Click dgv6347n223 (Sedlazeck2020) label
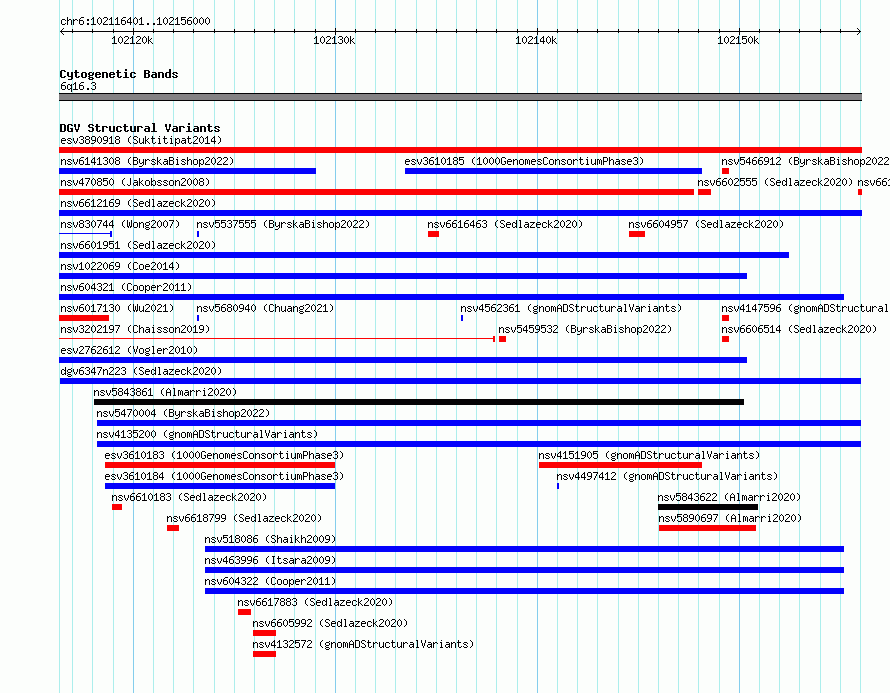The height and width of the screenshot is (693, 890). (x=141, y=371)
